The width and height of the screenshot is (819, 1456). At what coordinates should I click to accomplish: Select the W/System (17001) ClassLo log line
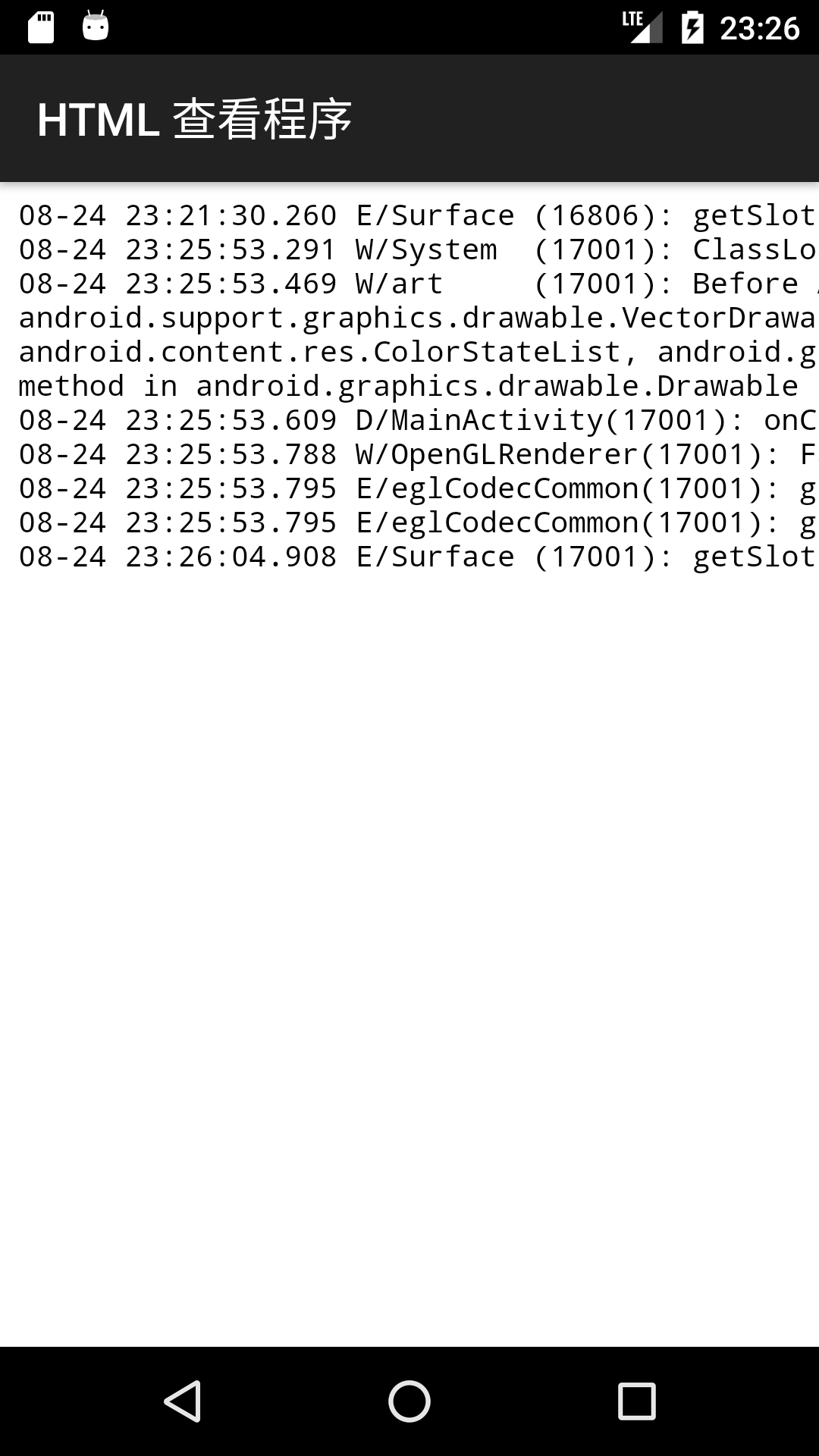[x=417, y=249]
